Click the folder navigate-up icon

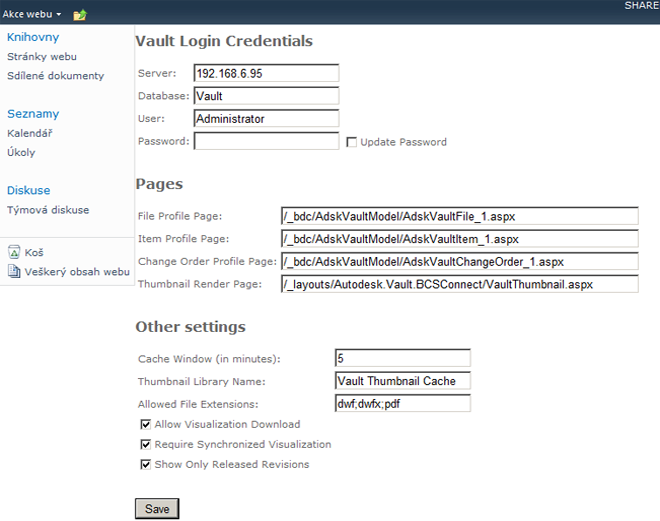pyautogui.click(x=80, y=15)
